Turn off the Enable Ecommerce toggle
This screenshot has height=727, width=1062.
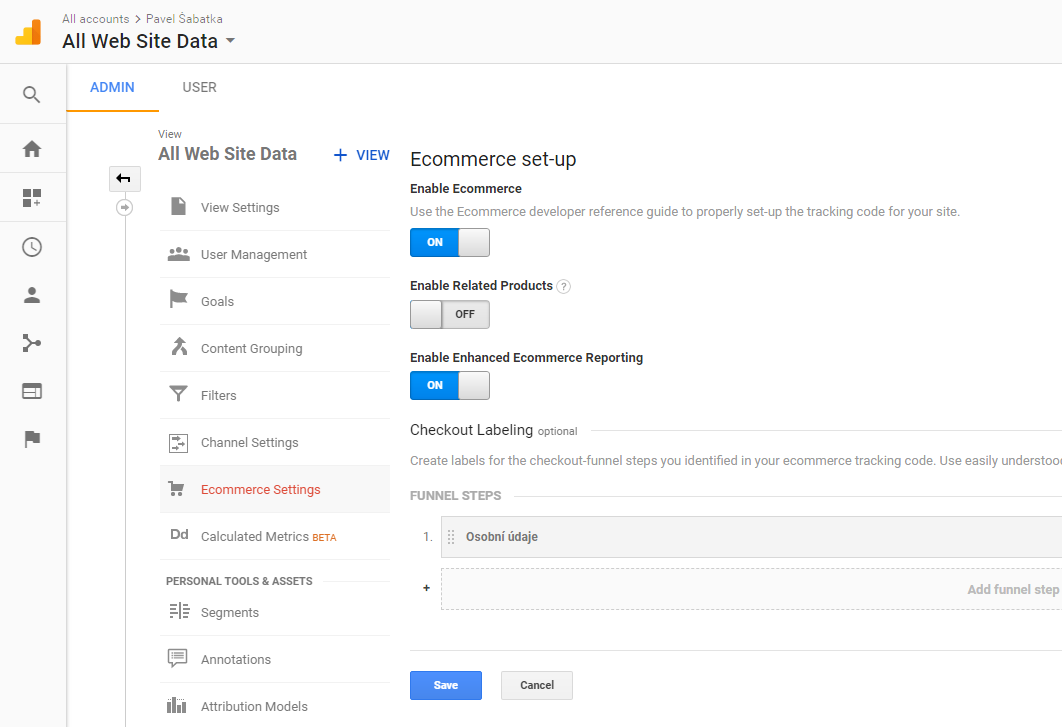tap(450, 243)
